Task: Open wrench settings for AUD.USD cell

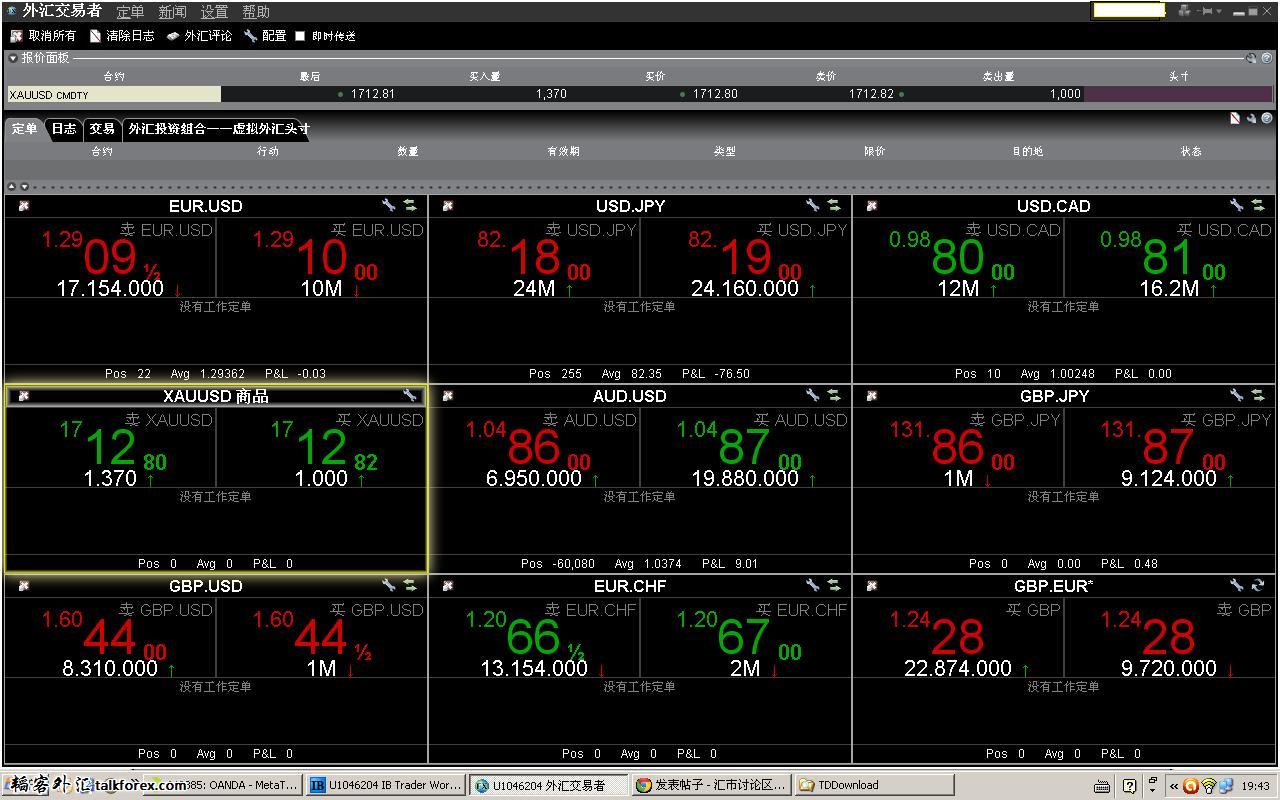Action: click(812, 395)
